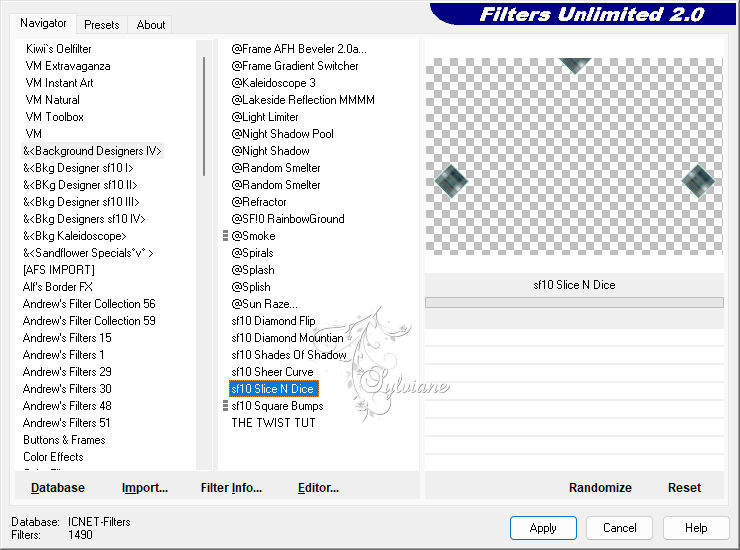The image size is (740, 550).
Task: Choose sf10 Diamond Flip filter
Action: (273, 321)
